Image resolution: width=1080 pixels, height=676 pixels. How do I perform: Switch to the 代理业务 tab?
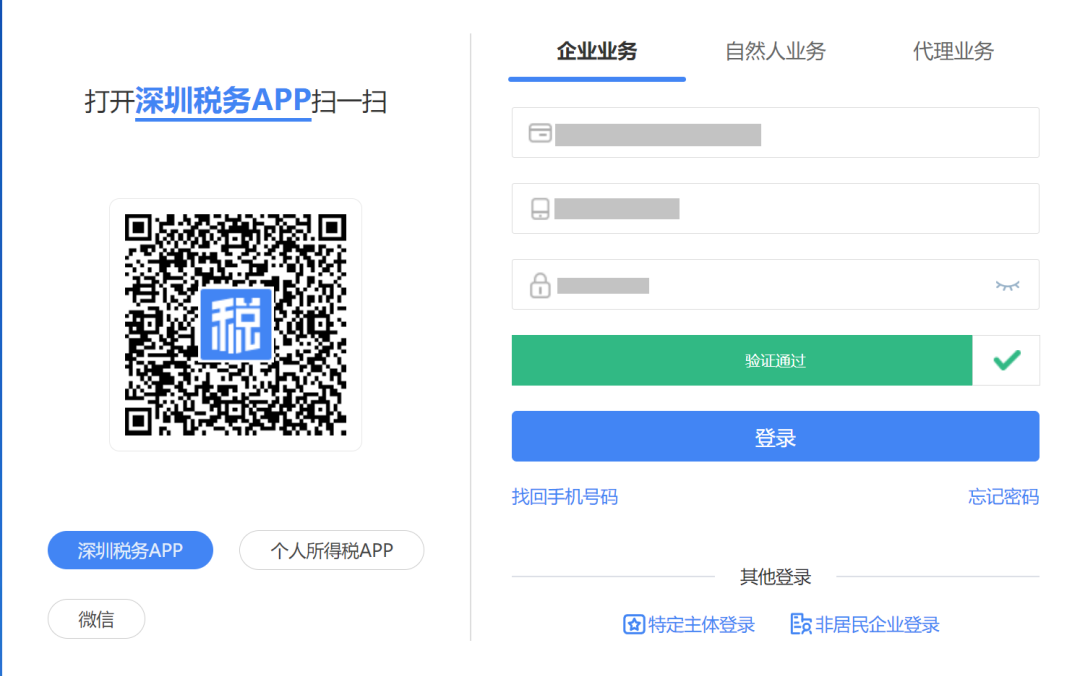coord(953,52)
